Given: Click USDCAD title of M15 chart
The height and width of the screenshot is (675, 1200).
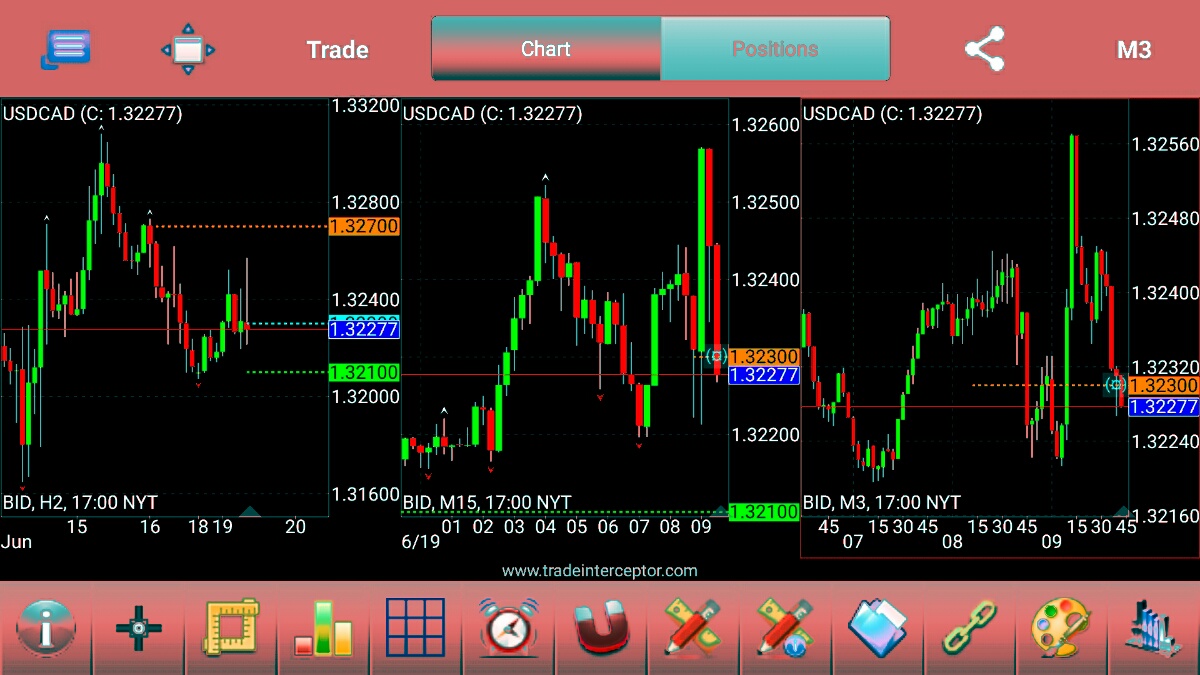Looking at the screenshot, I should (x=492, y=114).
